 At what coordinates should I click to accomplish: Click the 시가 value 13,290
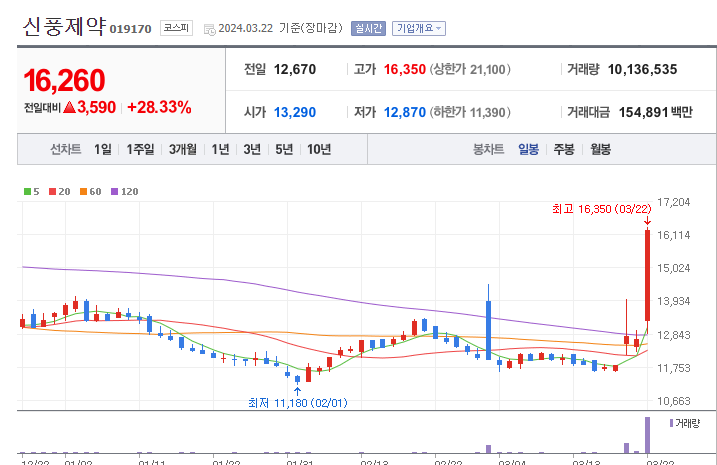[295, 112]
